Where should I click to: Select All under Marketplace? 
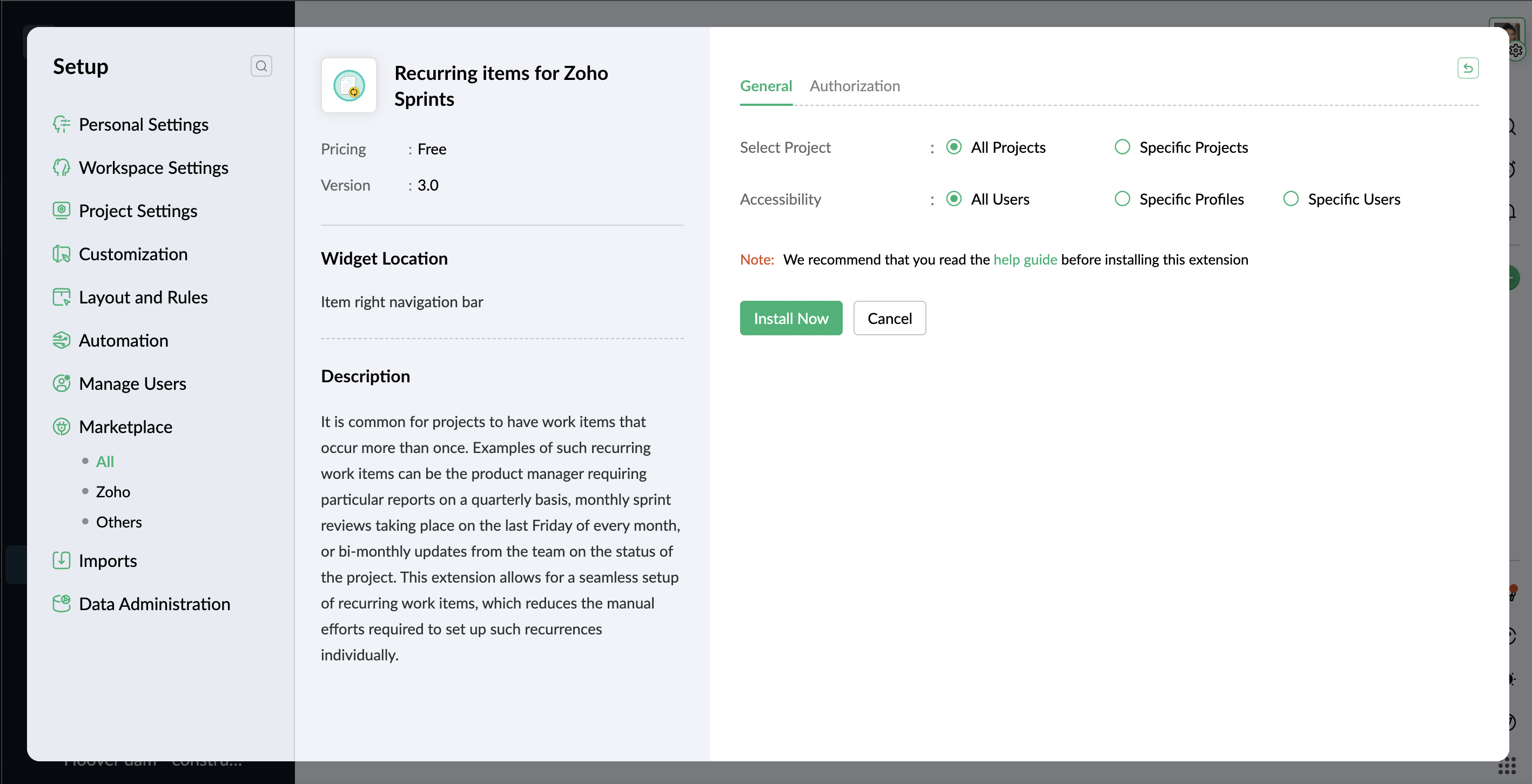tap(105, 461)
